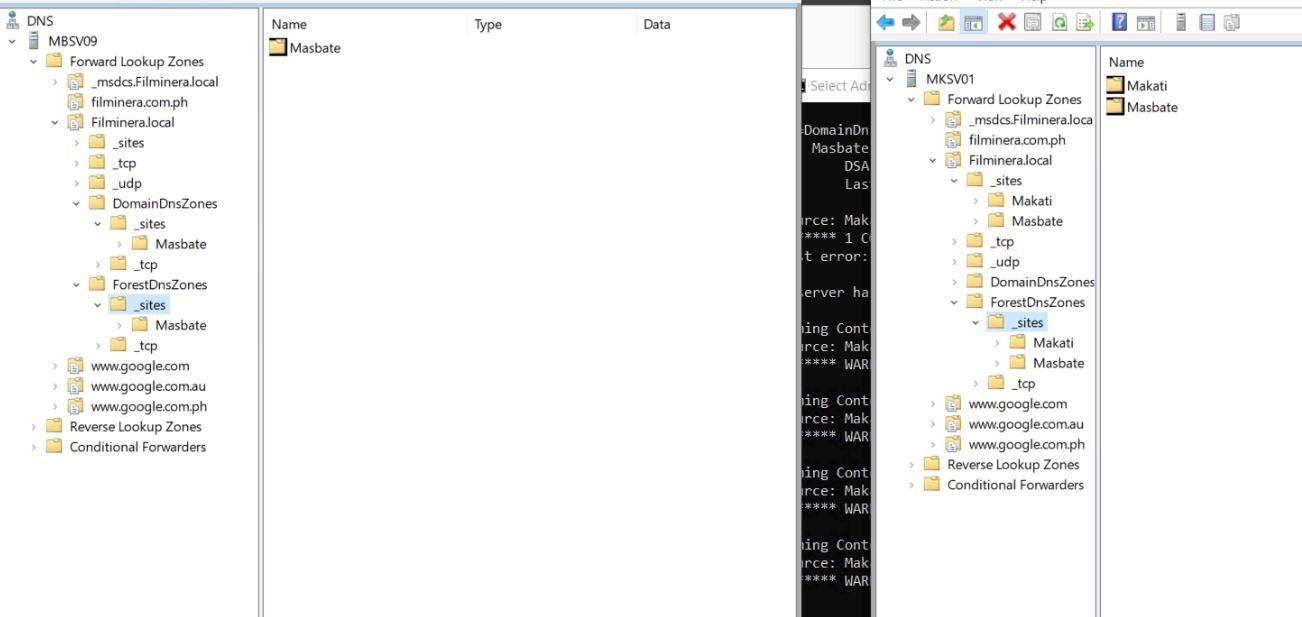Expand DomainDnsZones in the MKSV01 tree
1302x617 pixels.
click(x=955, y=282)
